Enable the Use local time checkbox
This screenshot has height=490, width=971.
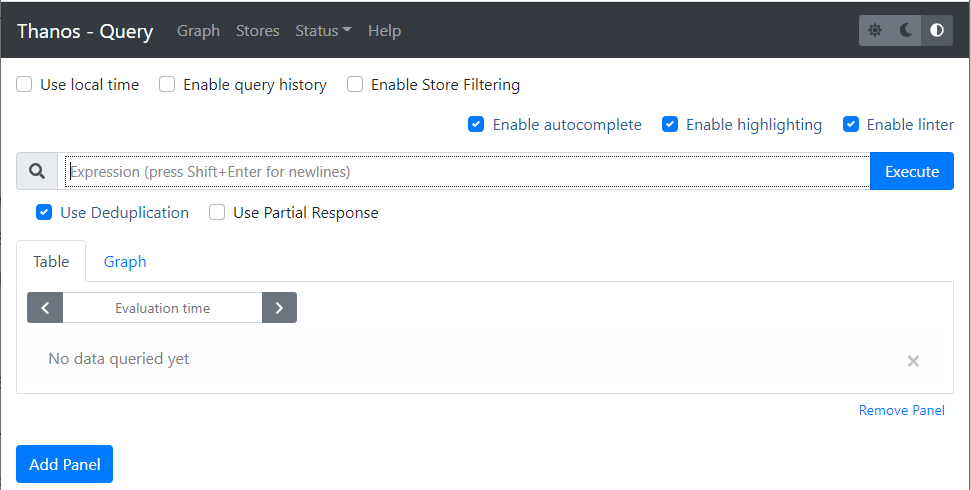[25, 85]
